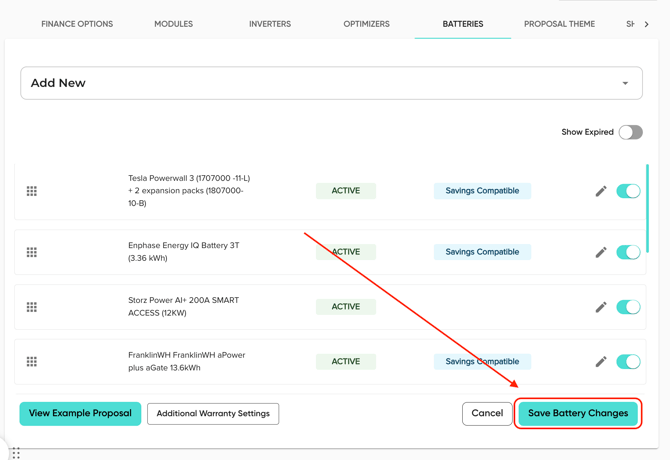The height and width of the screenshot is (460, 670).
Task: Open editor for Storz Power AI+ battery
Action: pos(601,307)
